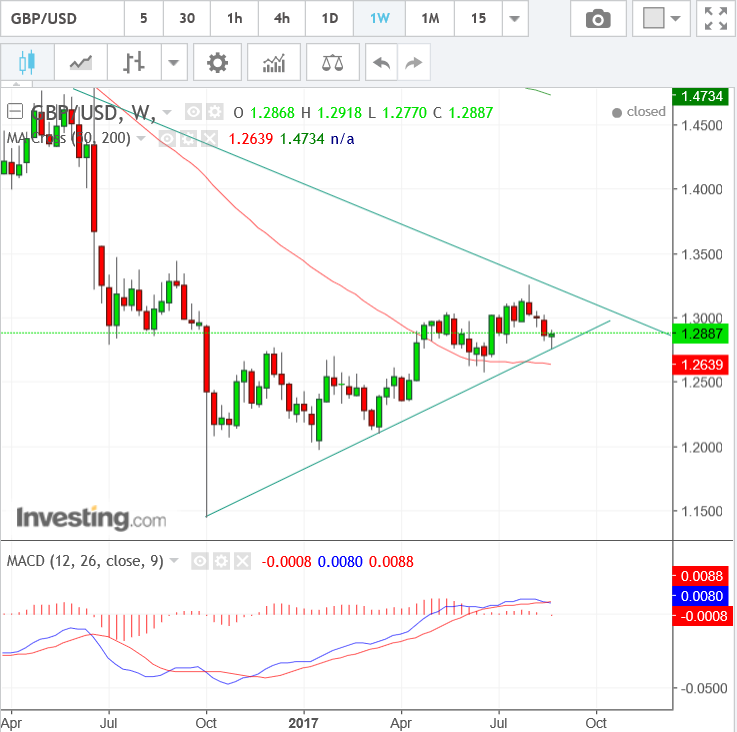Image resolution: width=737 pixels, height=732 pixels.
Task: Click the MACD (12, 26, close, 9) title
Action: (85, 561)
